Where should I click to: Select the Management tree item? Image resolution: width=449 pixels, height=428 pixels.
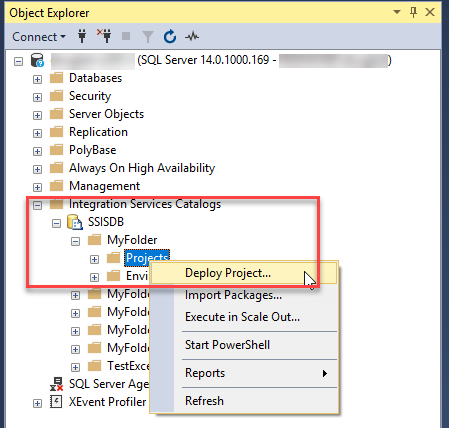[104, 186]
